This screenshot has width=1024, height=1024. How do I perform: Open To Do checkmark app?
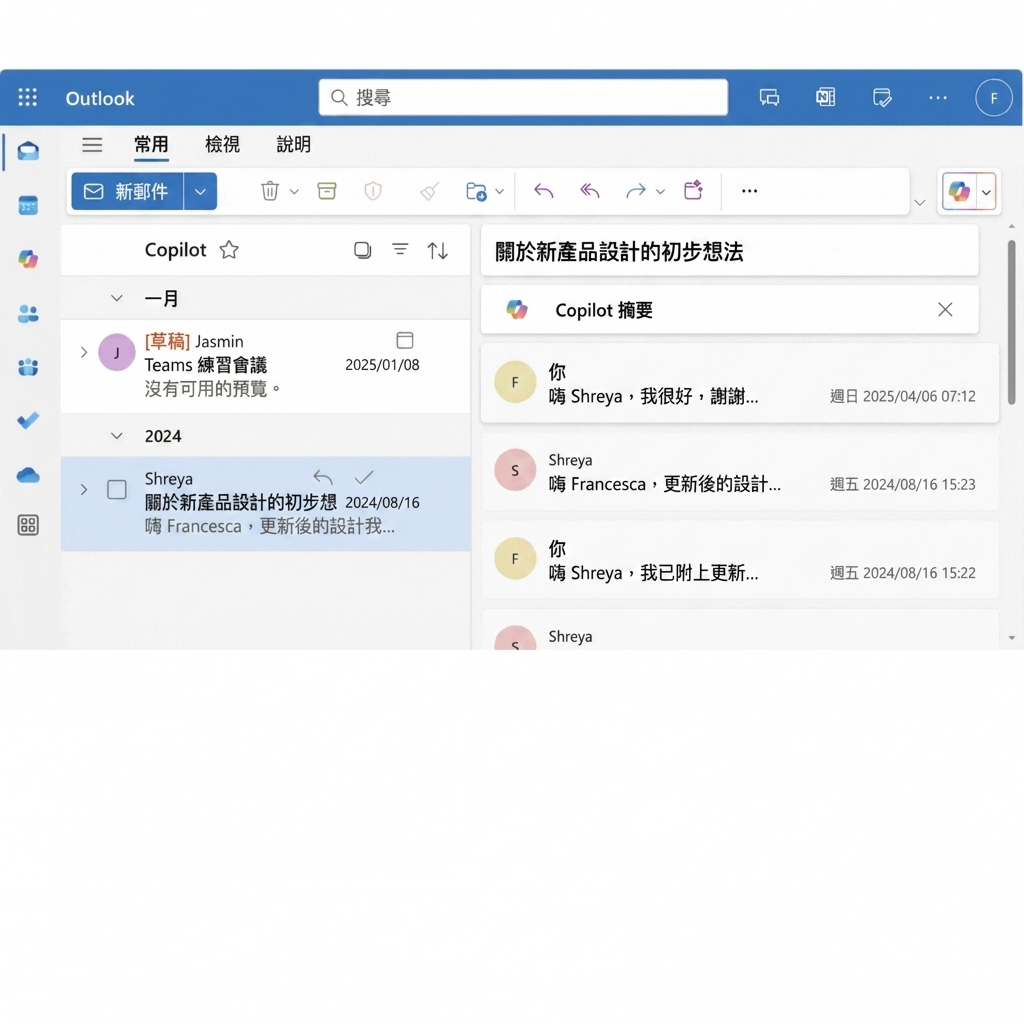point(28,421)
